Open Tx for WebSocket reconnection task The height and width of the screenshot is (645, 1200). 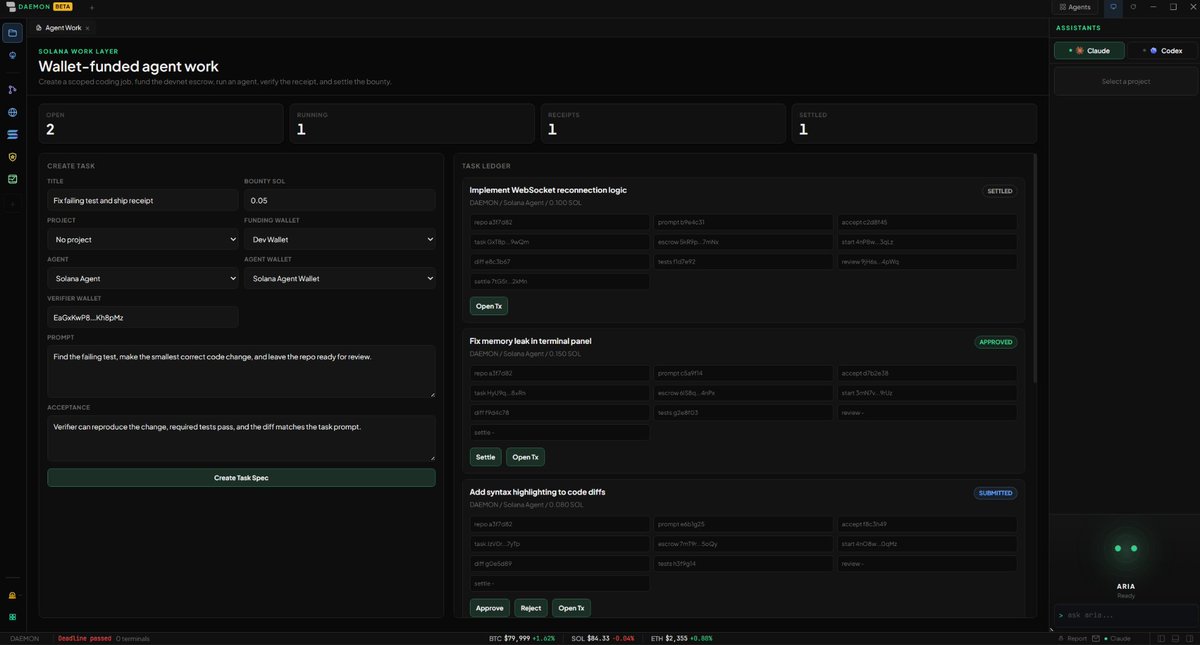pos(489,306)
